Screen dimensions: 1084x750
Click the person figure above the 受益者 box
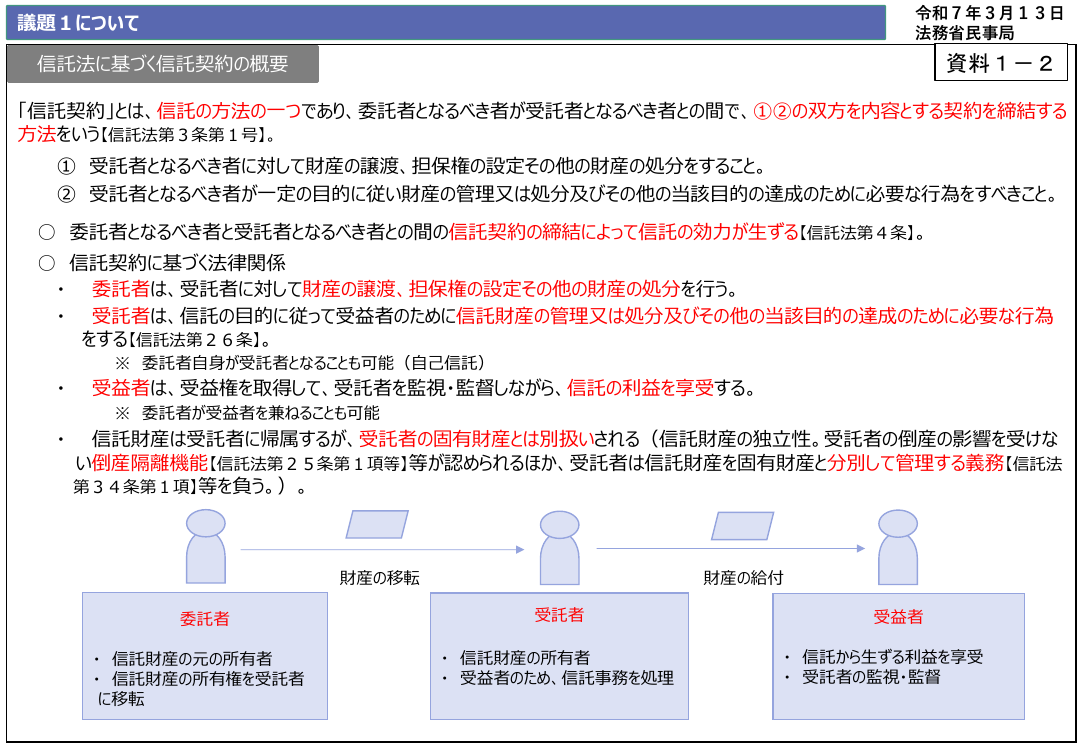[x=897, y=547]
